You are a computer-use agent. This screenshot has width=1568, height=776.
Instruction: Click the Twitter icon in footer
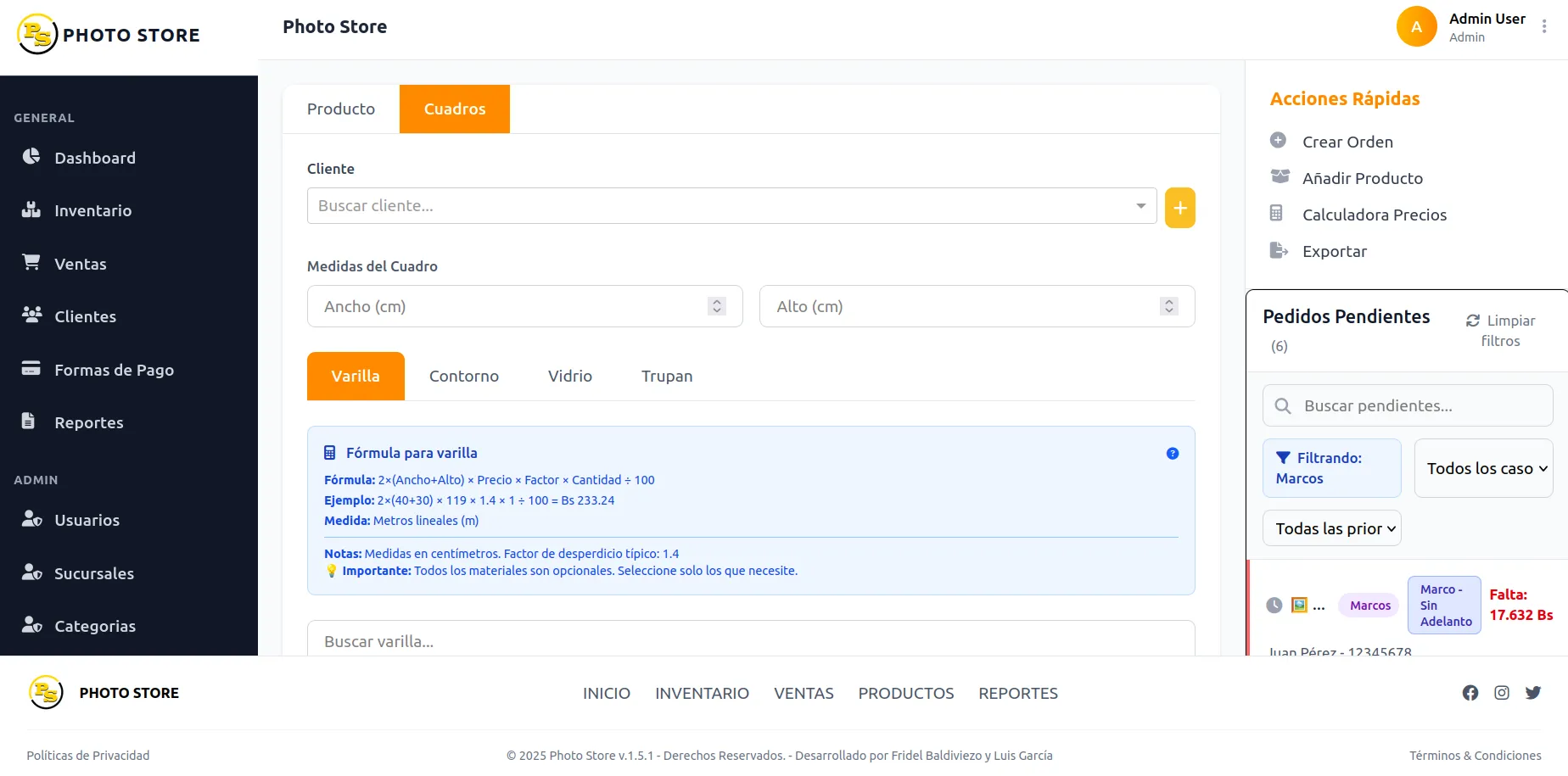pyautogui.click(x=1532, y=693)
